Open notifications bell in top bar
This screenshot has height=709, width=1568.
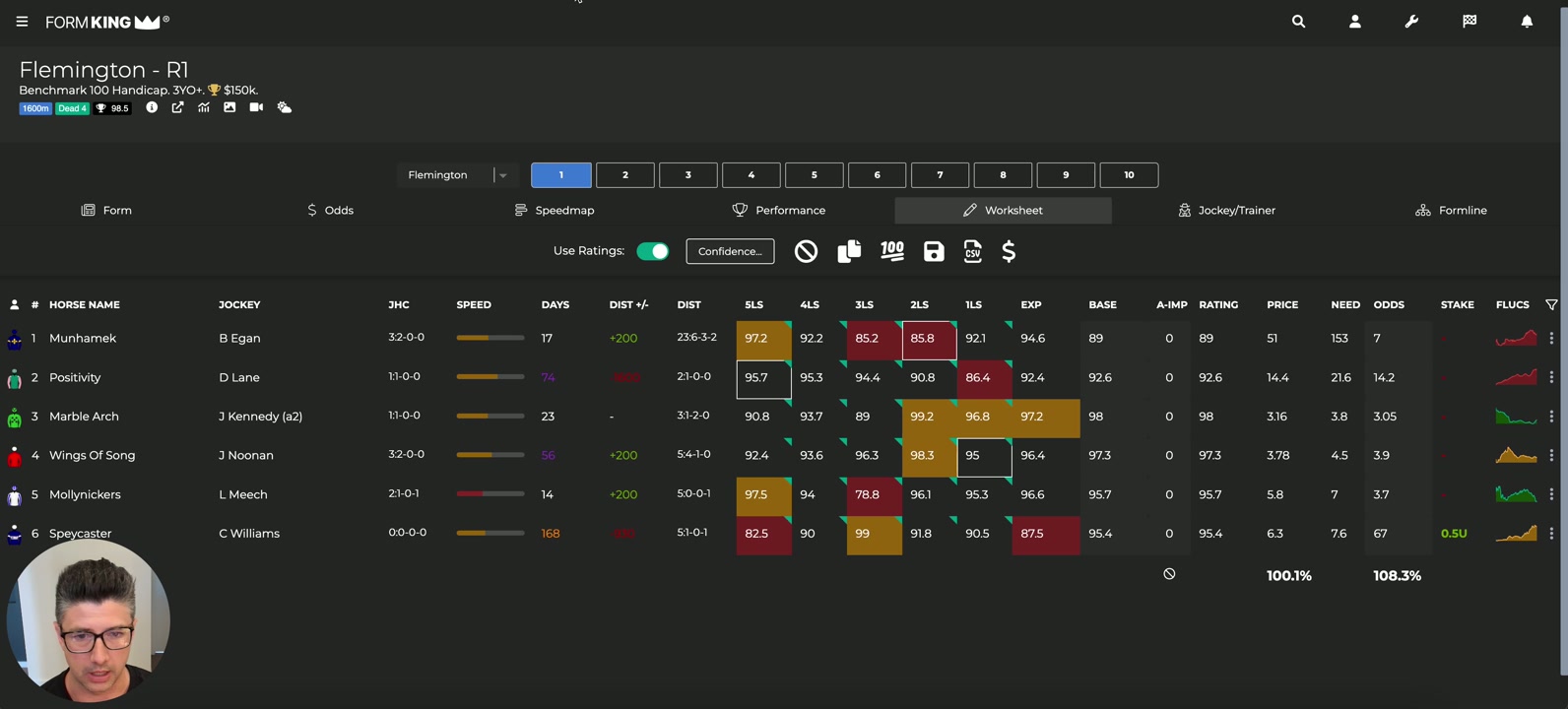(x=1527, y=22)
